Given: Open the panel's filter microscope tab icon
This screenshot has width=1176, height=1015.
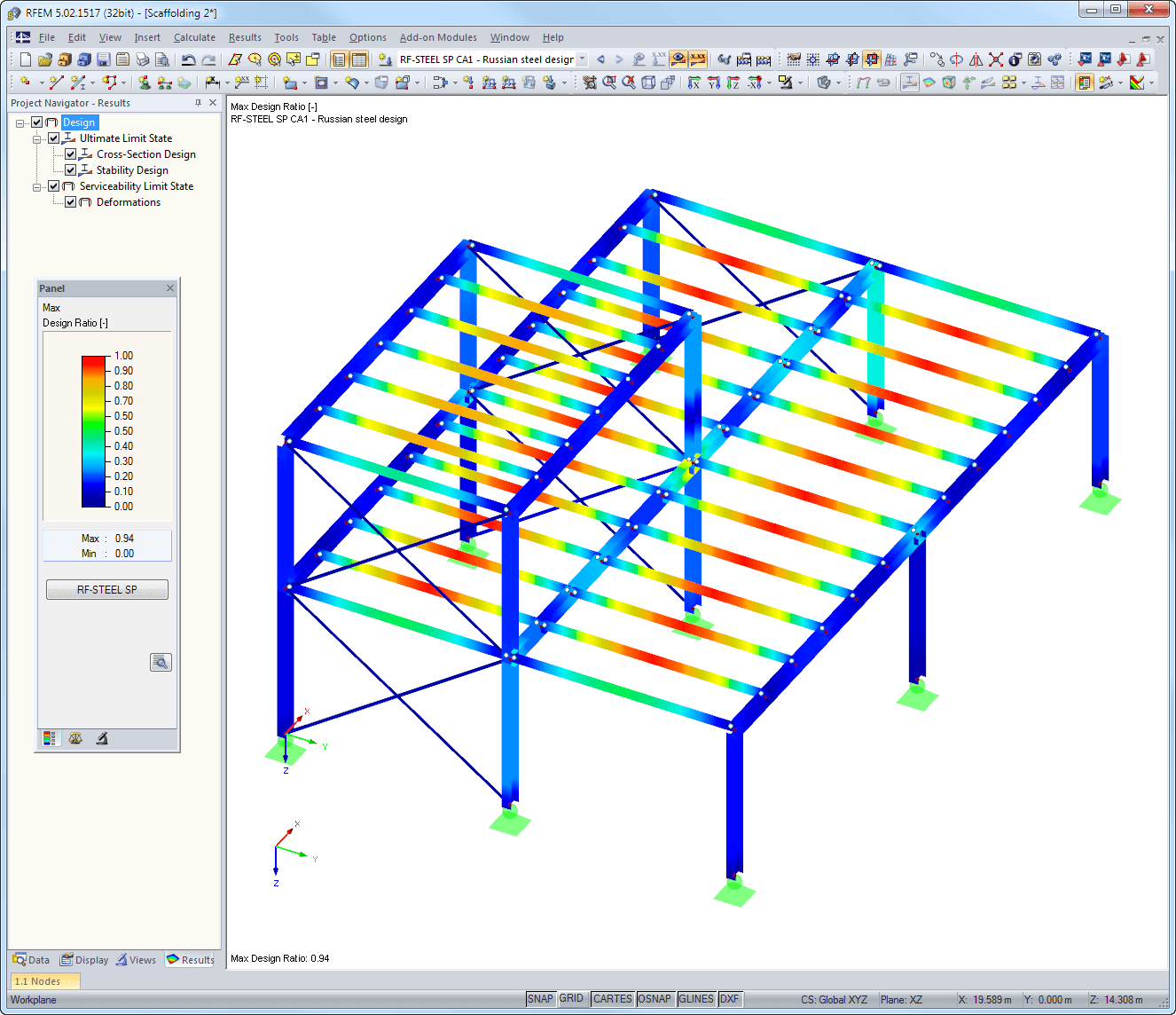Looking at the screenshot, I should coord(102,738).
